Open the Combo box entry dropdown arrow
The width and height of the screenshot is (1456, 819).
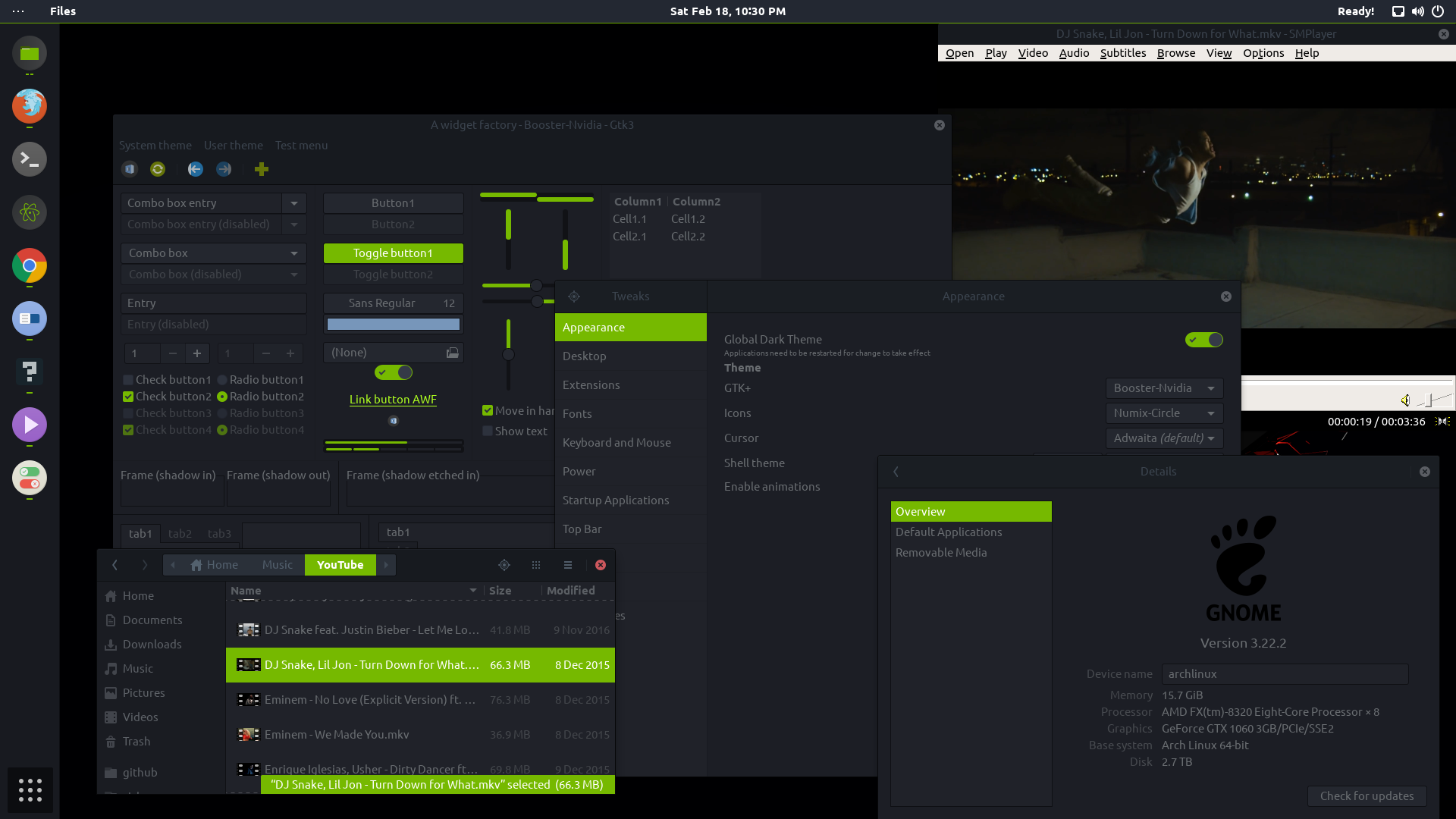pyautogui.click(x=294, y=203)
